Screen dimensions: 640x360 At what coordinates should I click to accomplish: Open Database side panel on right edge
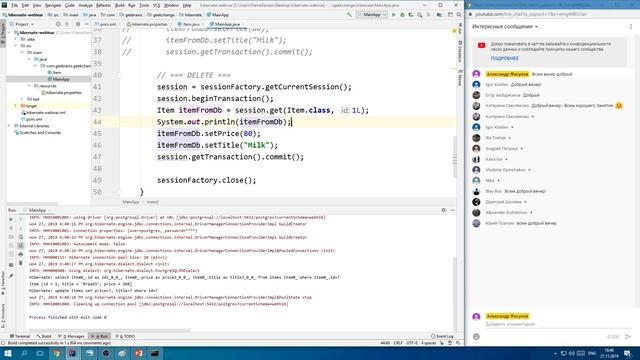coord(460,51)
